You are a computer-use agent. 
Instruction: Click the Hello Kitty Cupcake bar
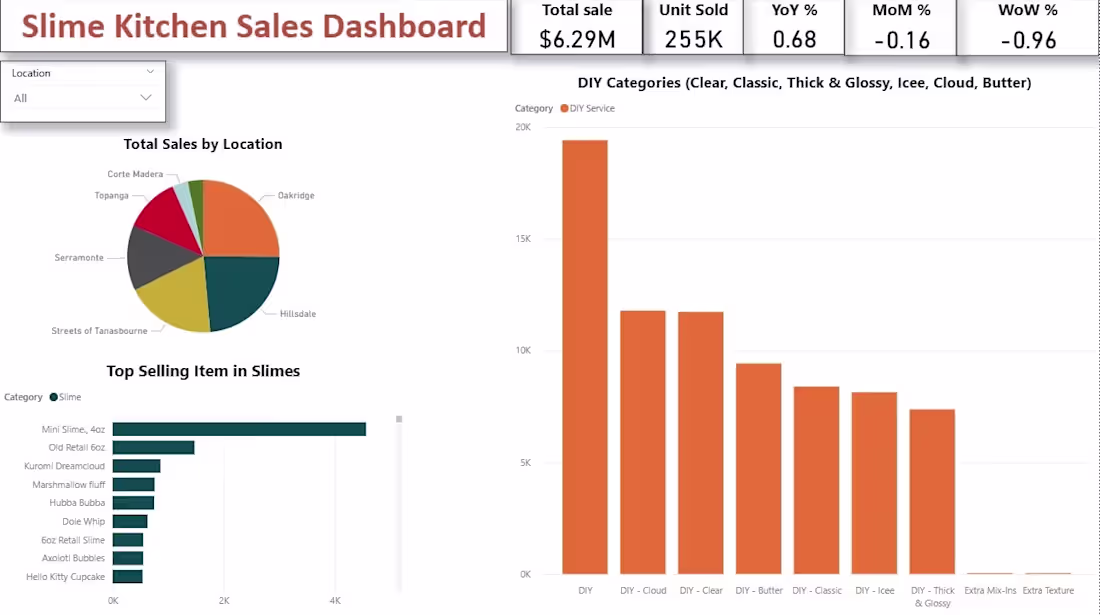128,576
